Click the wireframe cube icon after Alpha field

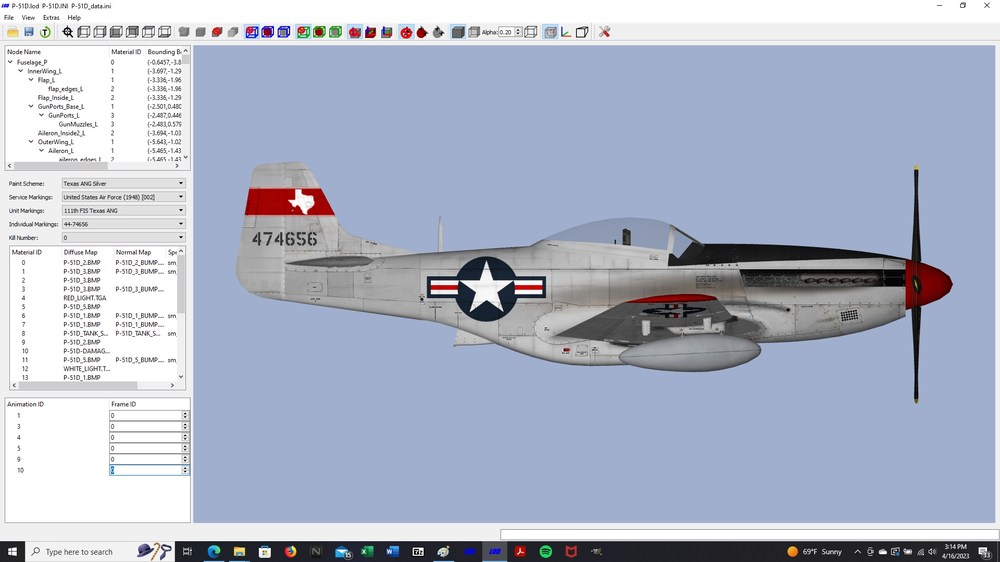[x=531, y=32]
